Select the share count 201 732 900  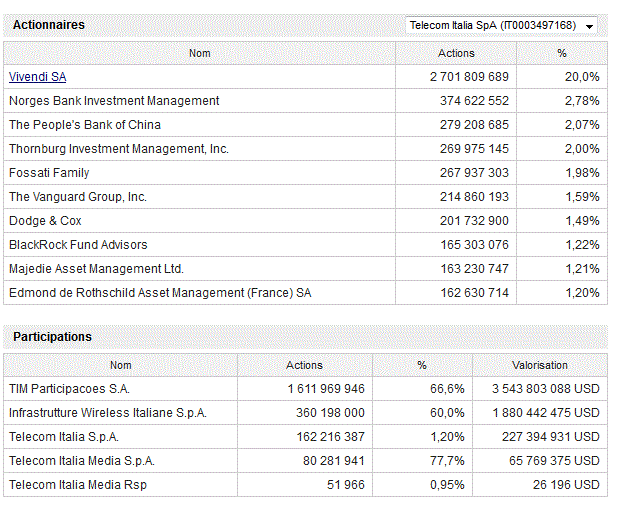(475, 221)
